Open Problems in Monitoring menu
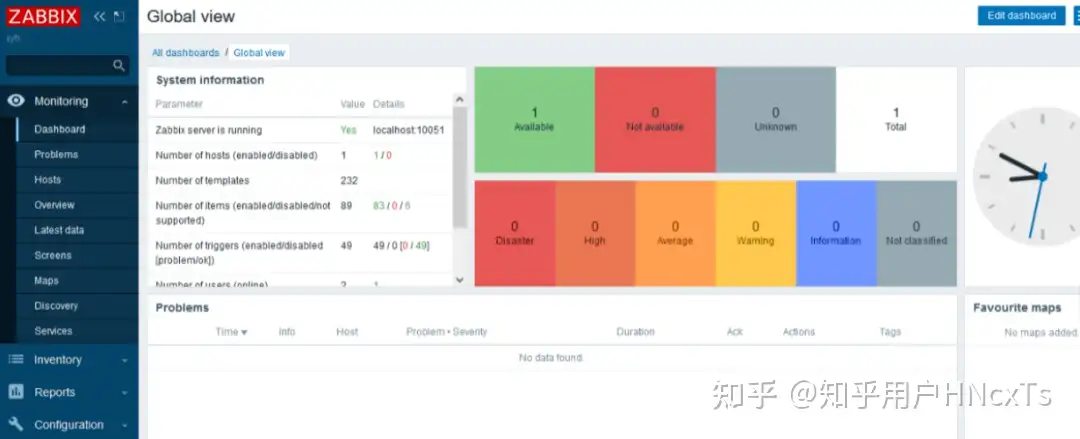This screenshot has width=1080, height=439. point(56,155)
